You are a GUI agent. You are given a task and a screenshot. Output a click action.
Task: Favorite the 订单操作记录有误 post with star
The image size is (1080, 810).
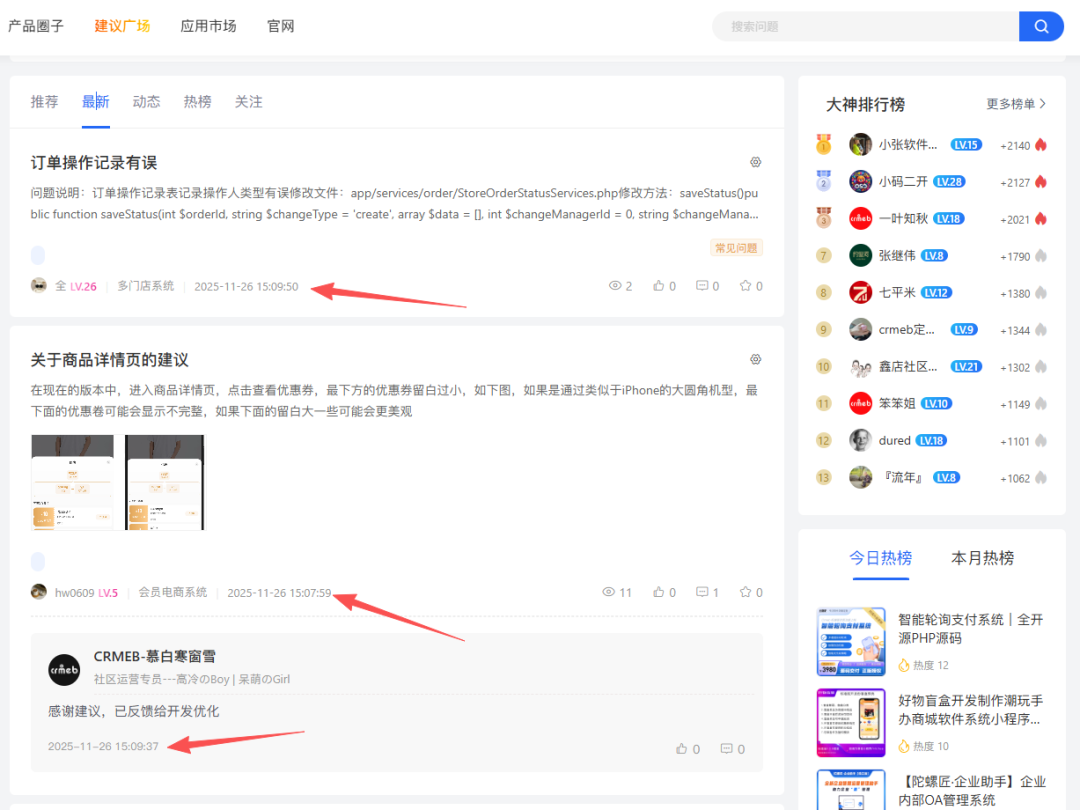[x=750, y=286]
